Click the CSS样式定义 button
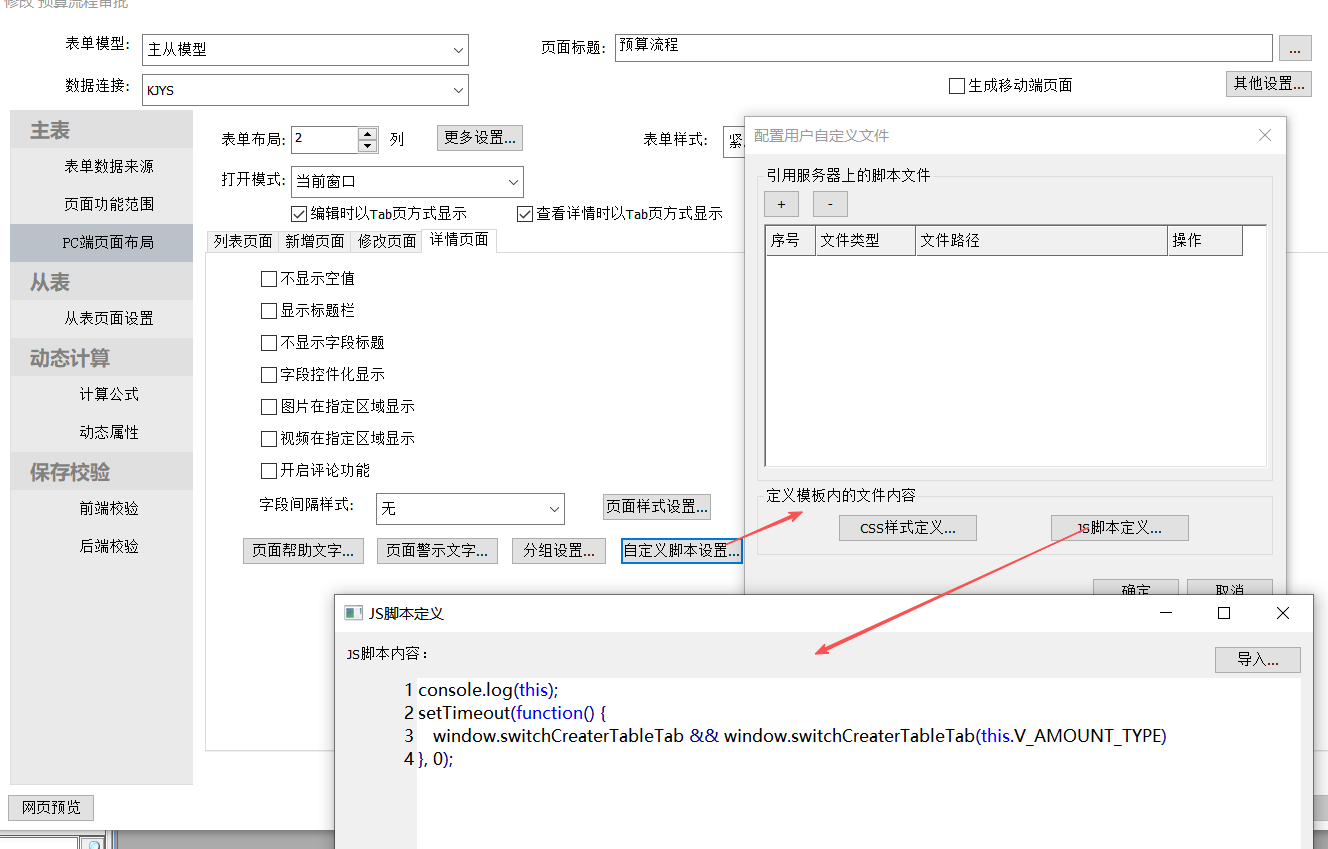 (907, 528)
